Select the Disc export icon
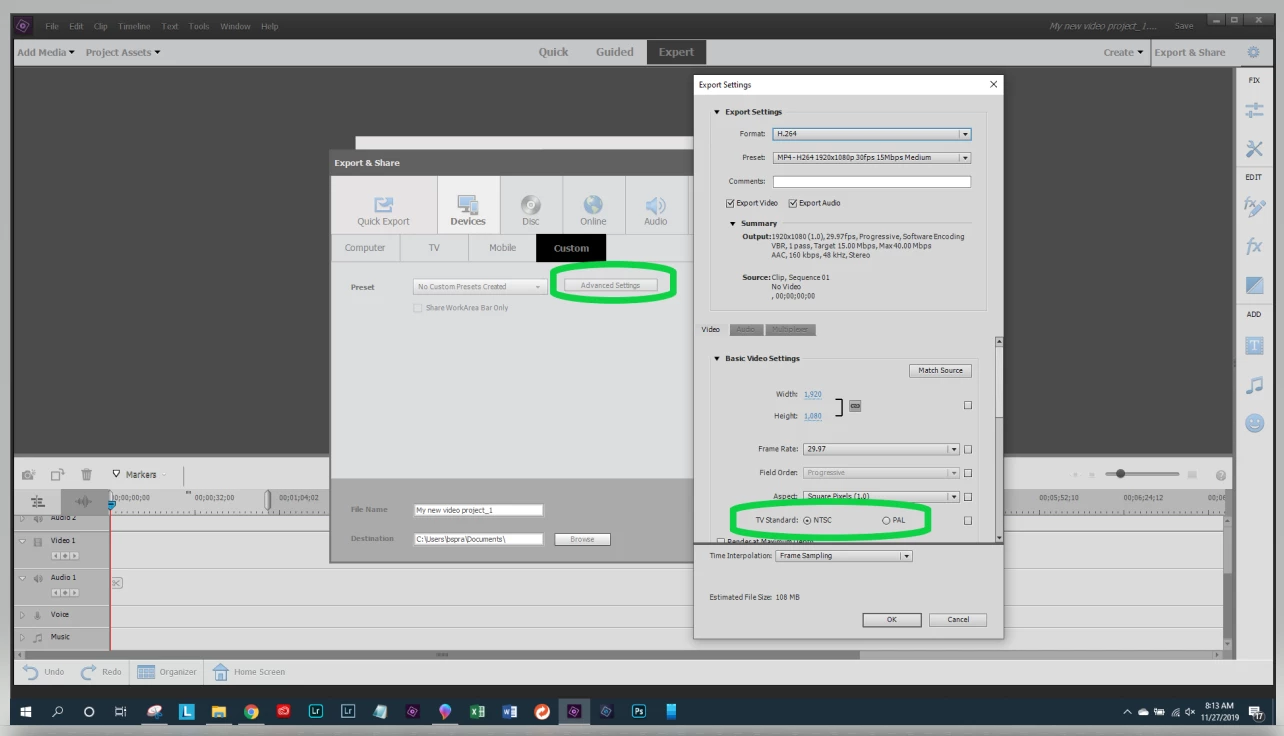The width and height of the screenshot is (1284, 736). pyautogui.click(x=531, y=205)
